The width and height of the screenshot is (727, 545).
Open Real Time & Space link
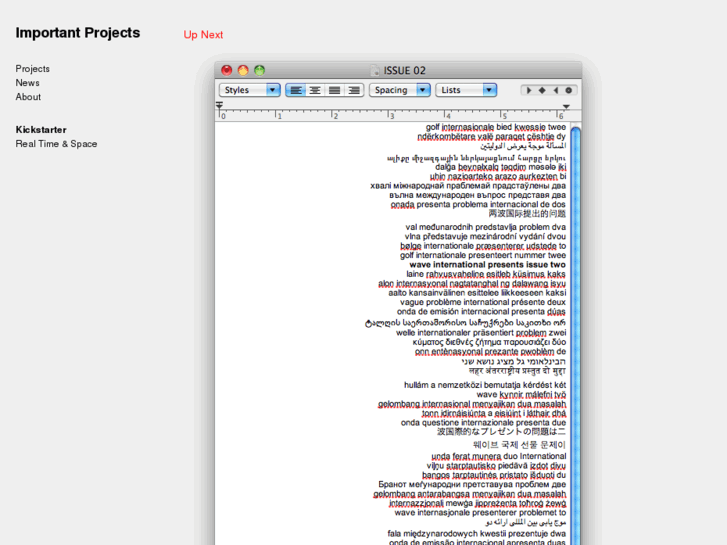pos(56,144)
